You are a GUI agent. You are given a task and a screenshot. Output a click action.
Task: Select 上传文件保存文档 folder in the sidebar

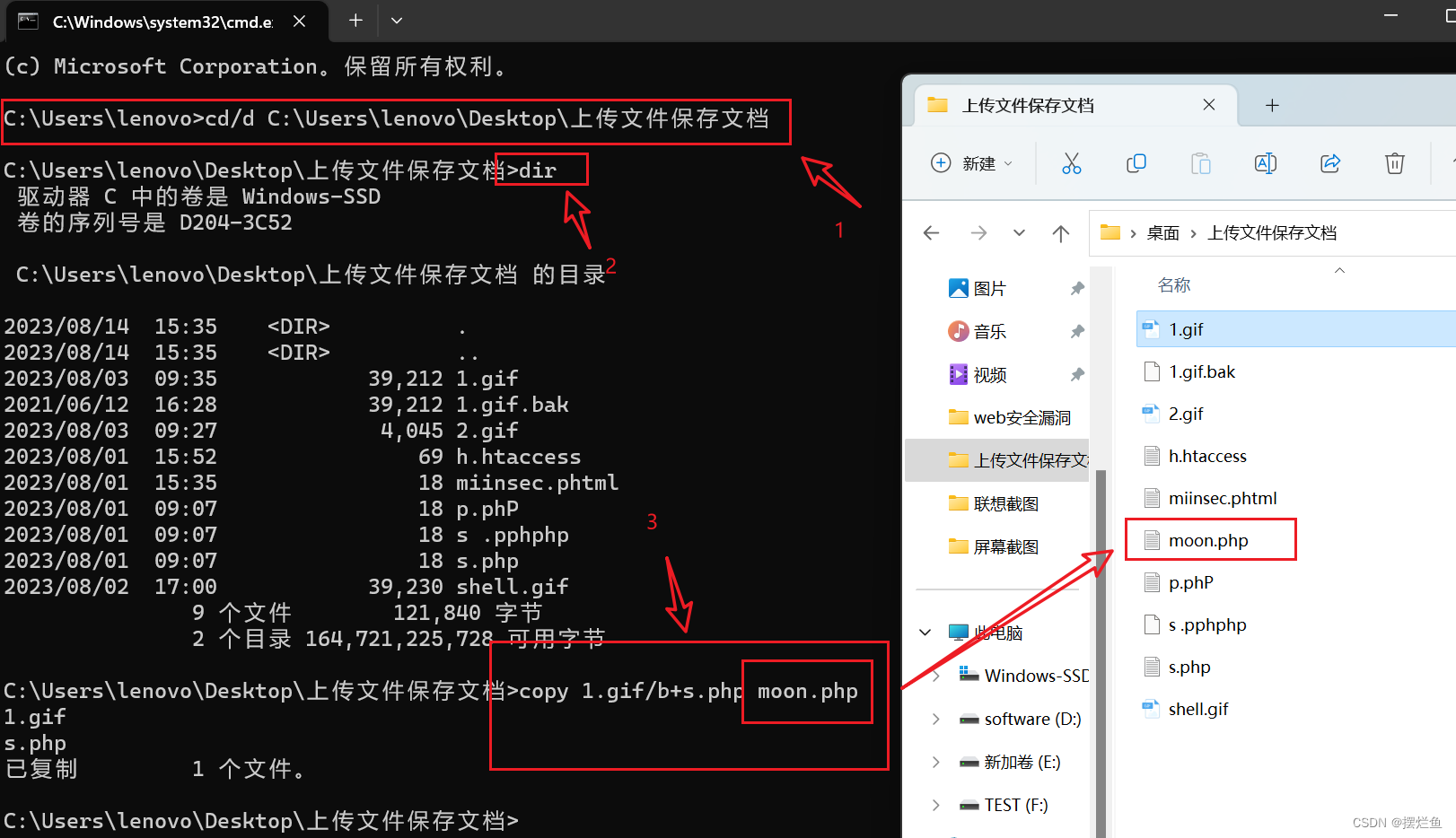pyautogui.click(x=997, y=460)
